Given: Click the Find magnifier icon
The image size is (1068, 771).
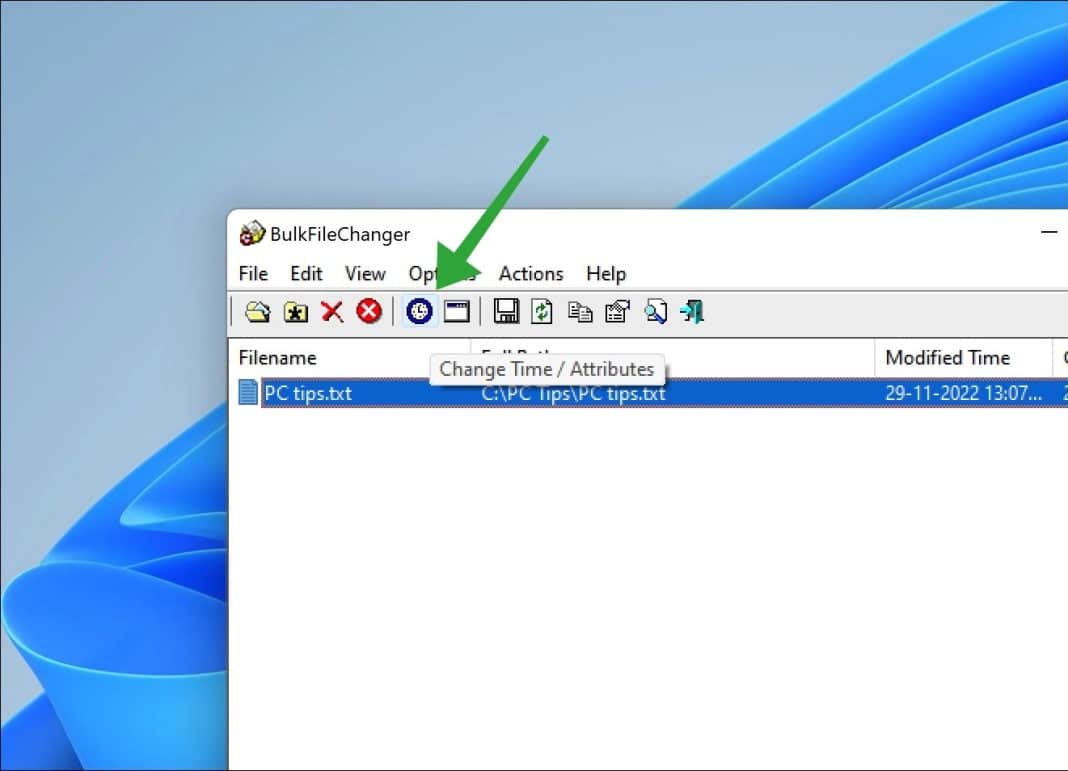Looking at the screenshot, I should (x=655, y=312).
